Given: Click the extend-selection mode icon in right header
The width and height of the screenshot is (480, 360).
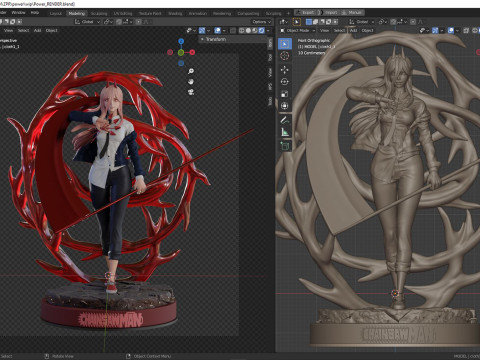Looking at the screenshot, I should (315, 22).
